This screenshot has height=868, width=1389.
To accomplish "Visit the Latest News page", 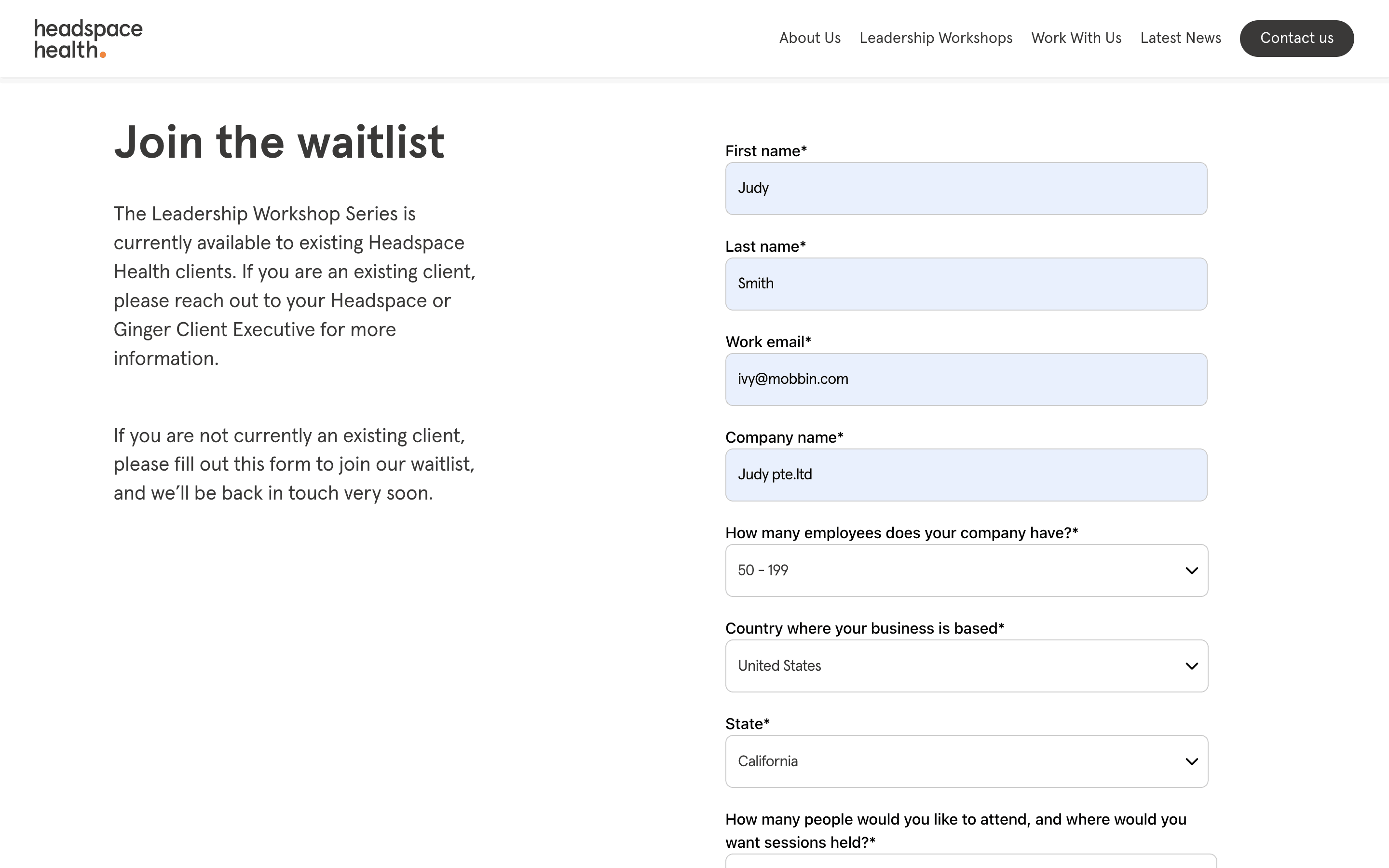I will pos(1180,38).
